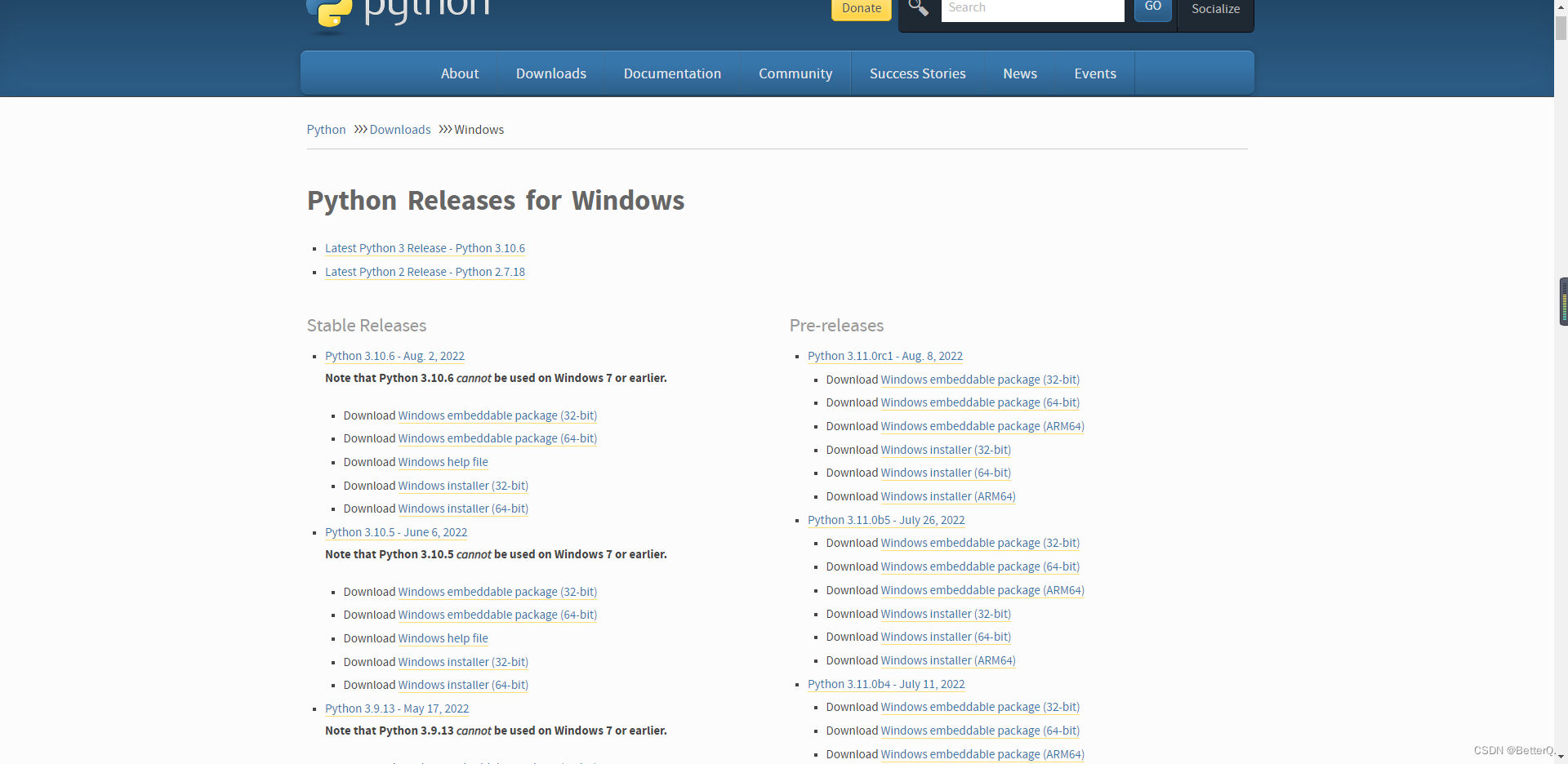Screen dimensions: 1568x764
Task: Download Python 3.11.0b5 Windows installer (ARM64)
Action: pos(948,660)
